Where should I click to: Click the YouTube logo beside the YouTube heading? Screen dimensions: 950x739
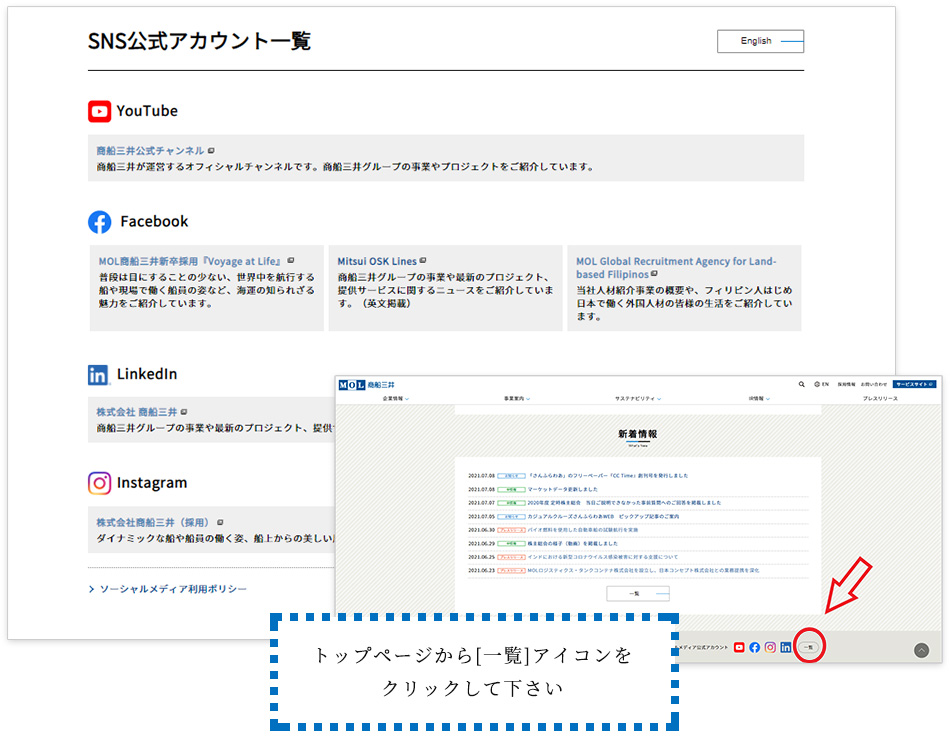99,111
